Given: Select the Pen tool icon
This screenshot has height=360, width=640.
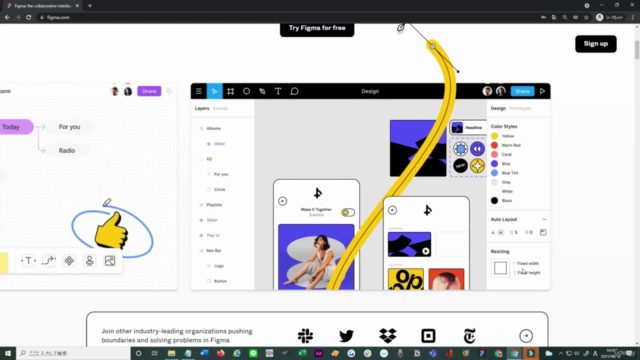Looking at the screenshot, I should [262, 91].
